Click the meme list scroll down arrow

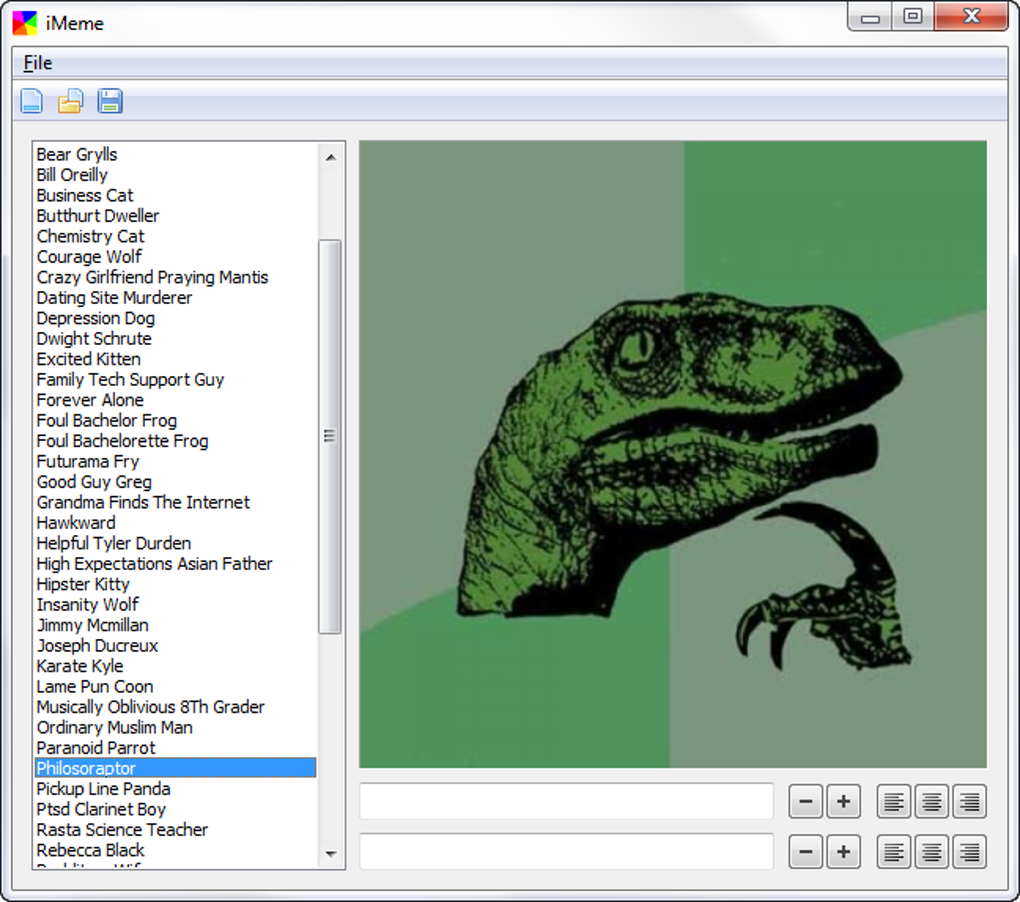[330, 854]
